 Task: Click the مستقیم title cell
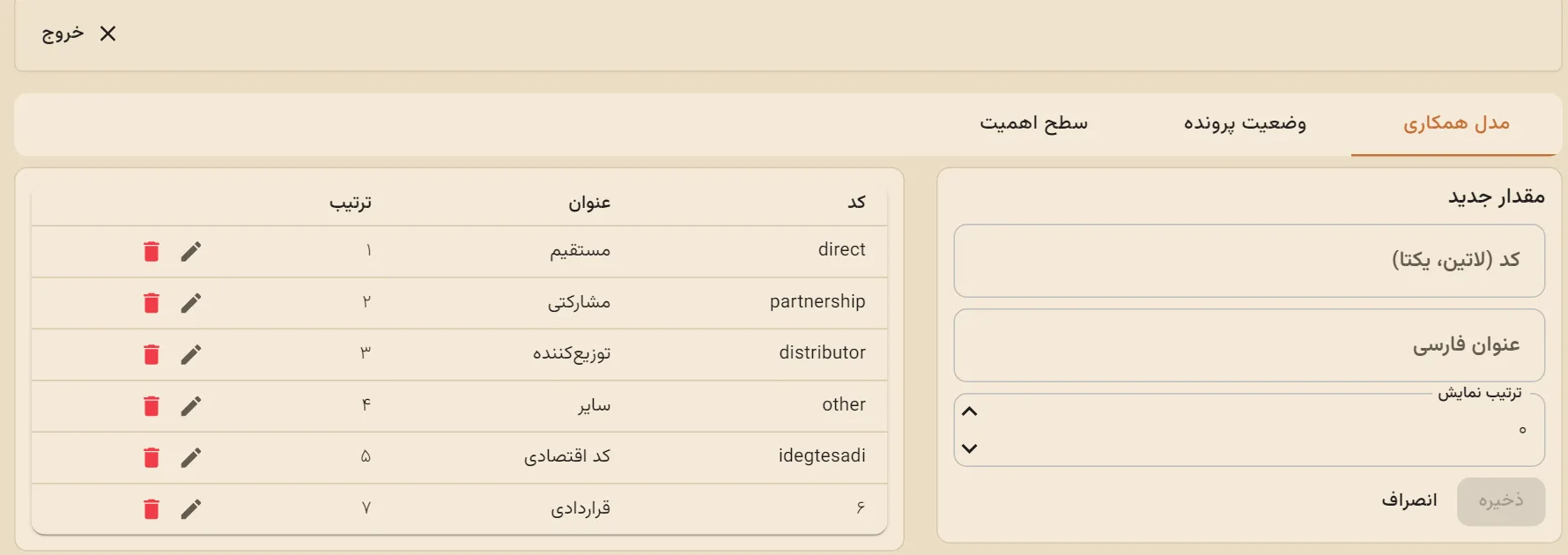click(581, 250)
